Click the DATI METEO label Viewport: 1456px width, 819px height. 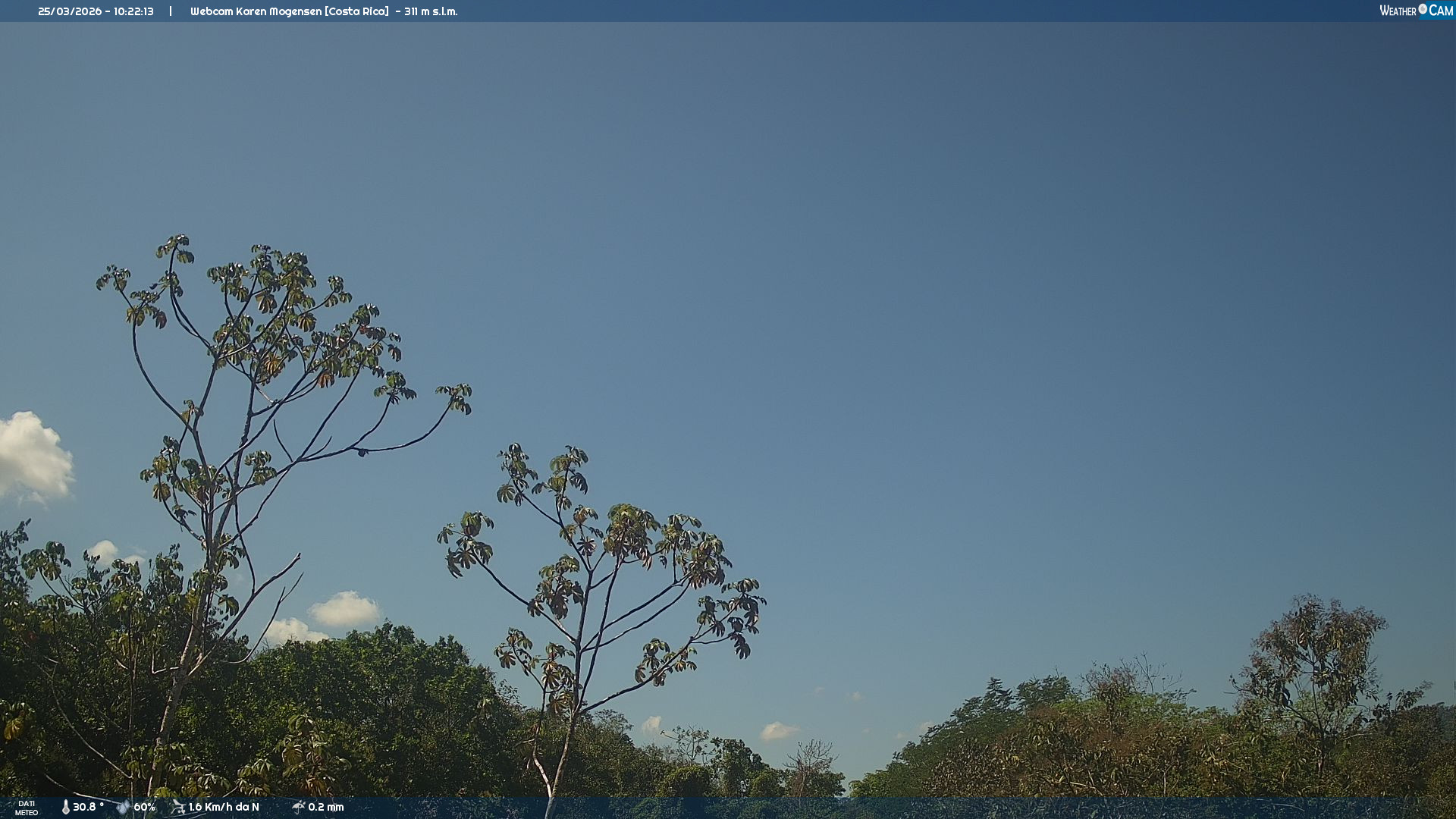(27, 808)
